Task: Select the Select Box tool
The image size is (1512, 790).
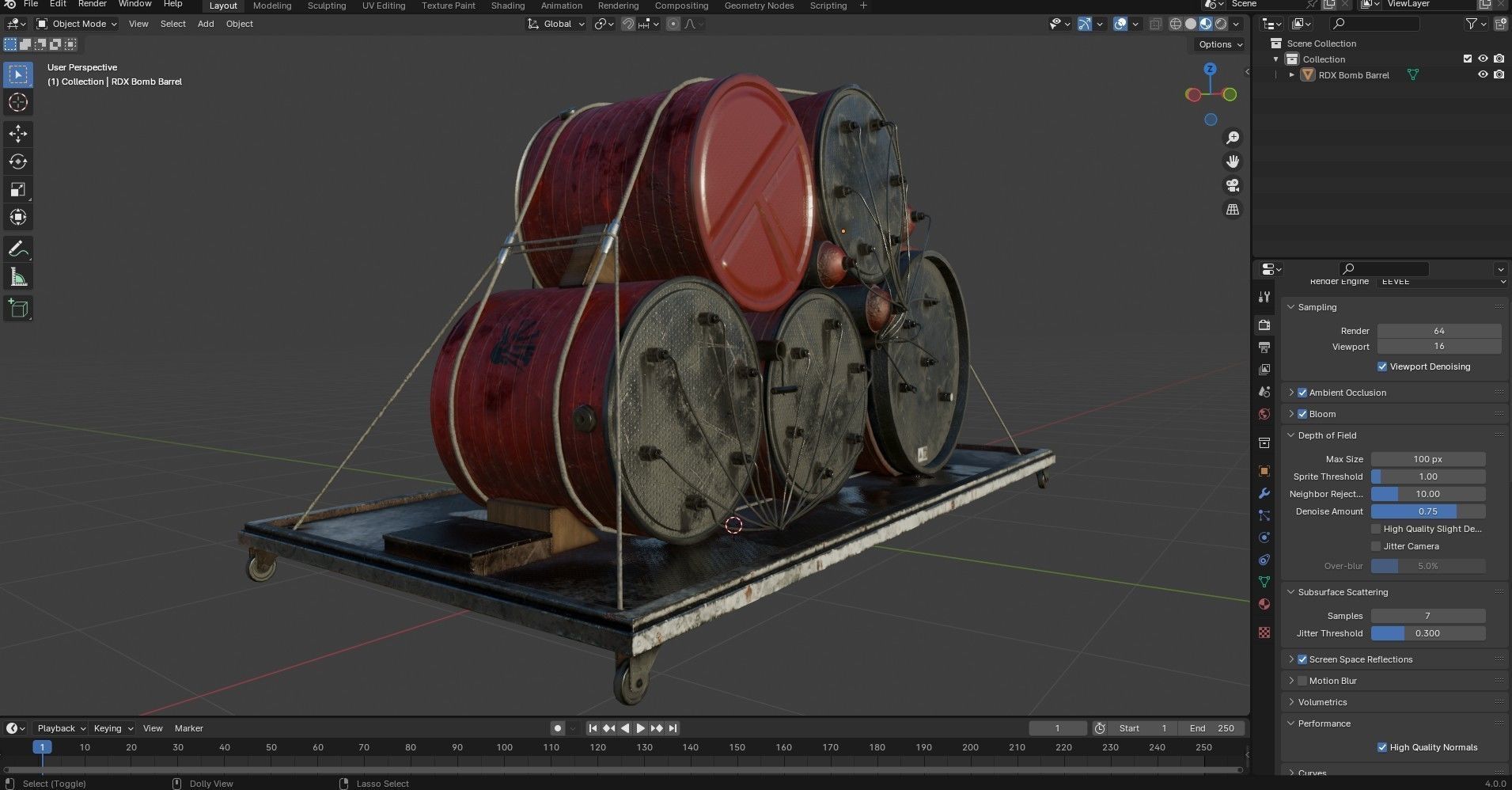Action: click(17, 74)
